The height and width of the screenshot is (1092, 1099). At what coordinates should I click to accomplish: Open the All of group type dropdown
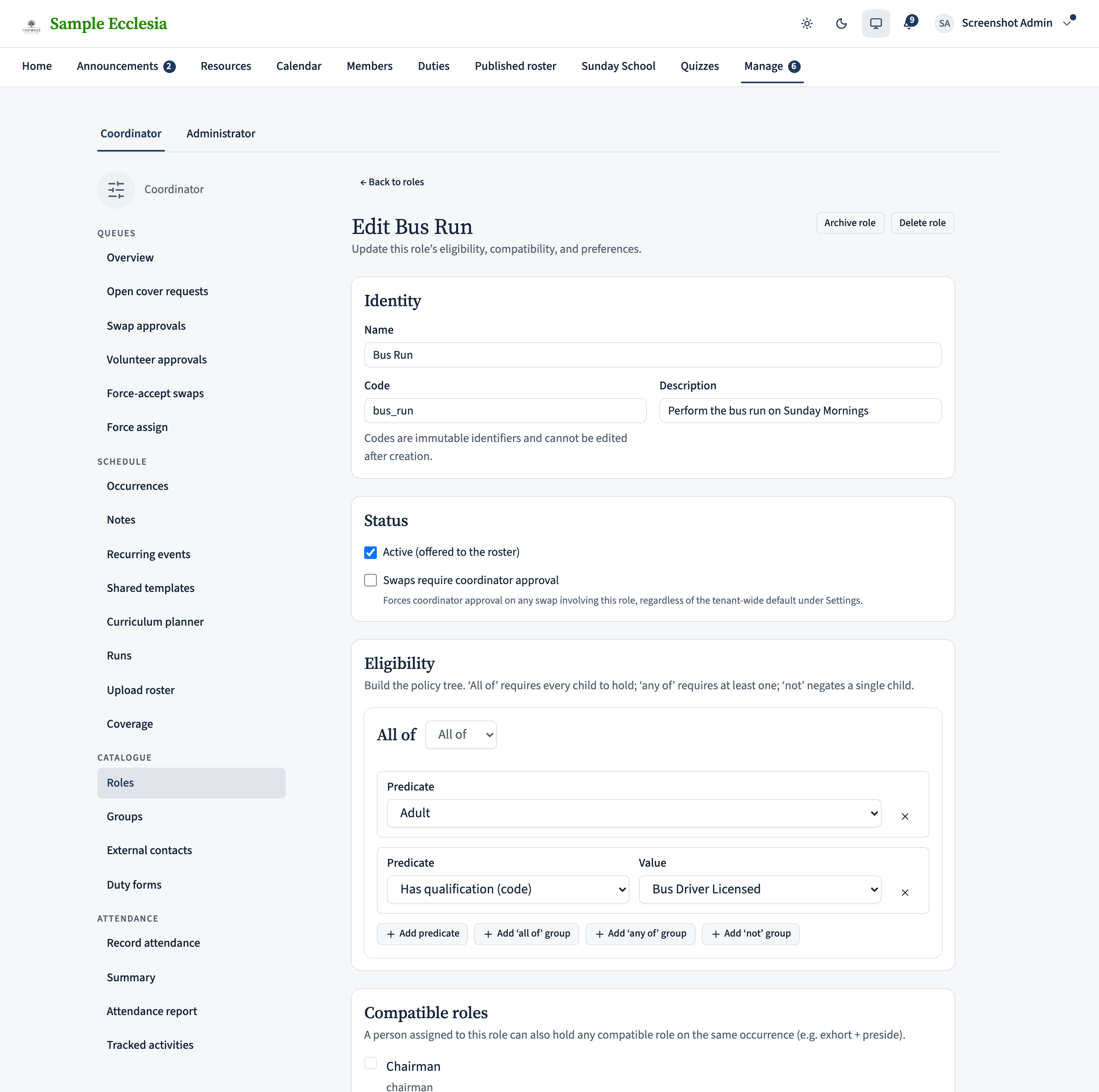tap(461, 735)
